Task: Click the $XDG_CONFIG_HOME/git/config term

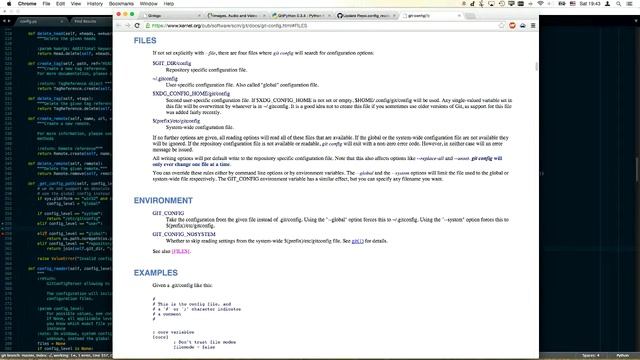Action: [x=191, y=93]
